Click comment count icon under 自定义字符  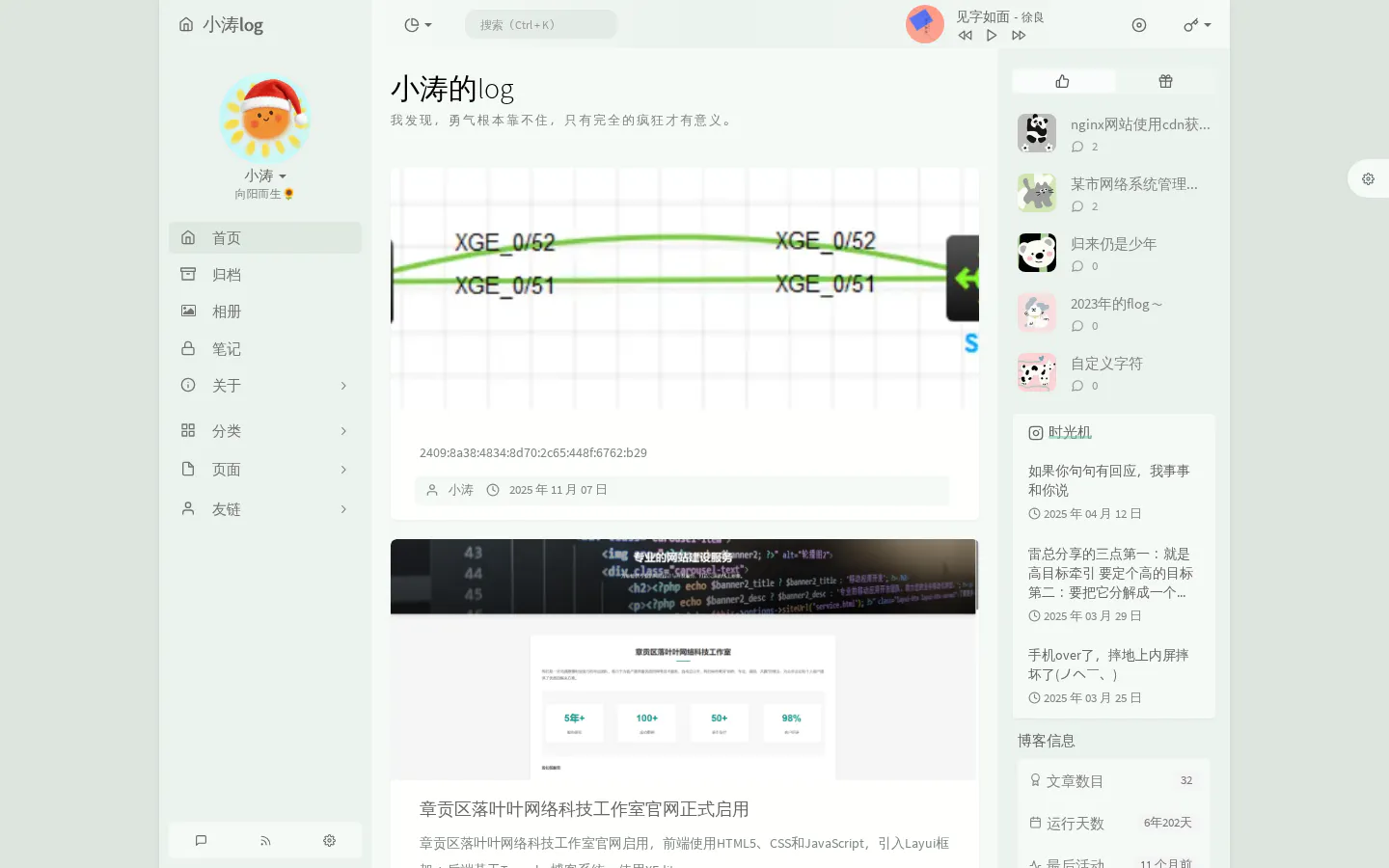(1077, 386)
